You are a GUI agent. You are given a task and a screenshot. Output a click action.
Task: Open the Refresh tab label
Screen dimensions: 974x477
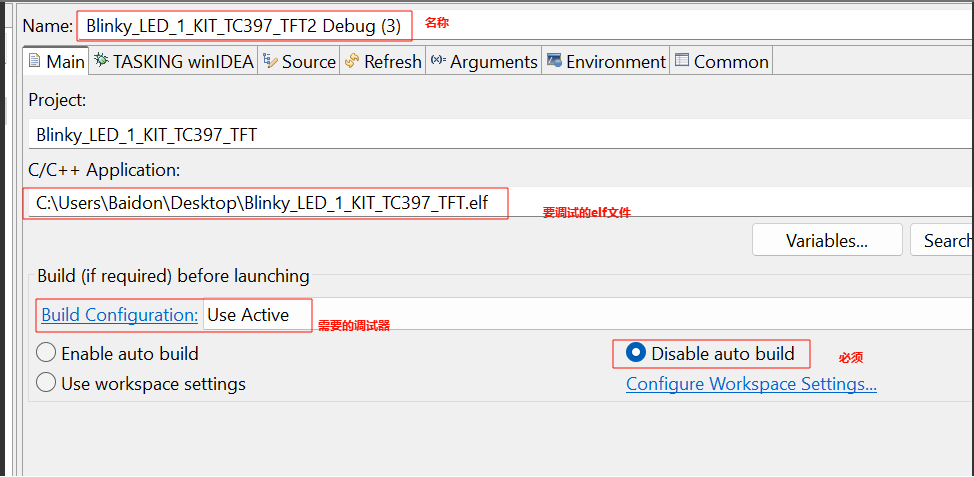pyautogui.click(x=392, y=61)
